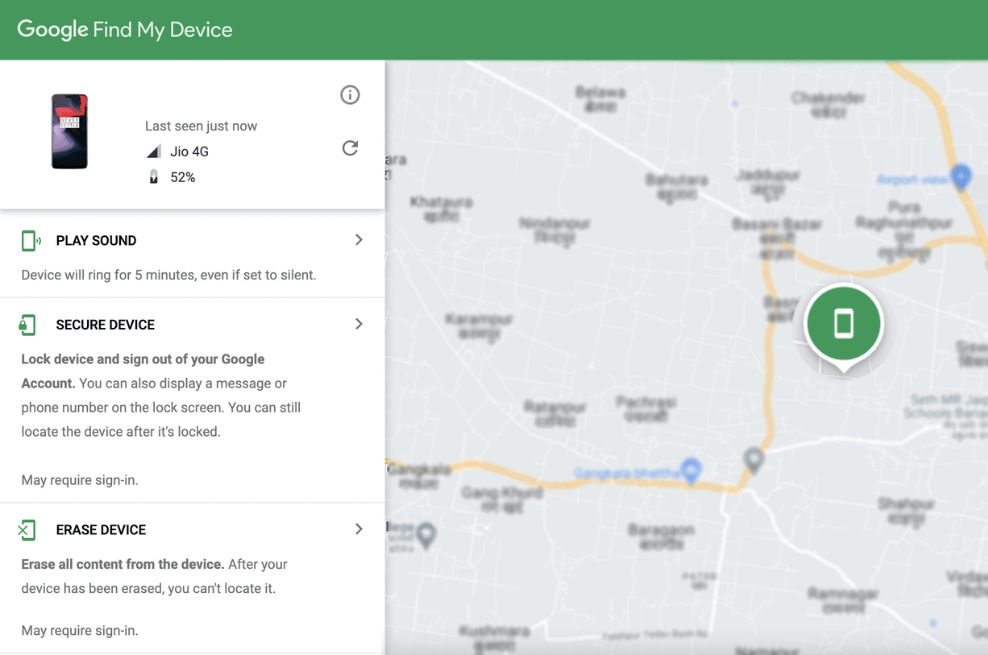
Task: Click the Play Sound phone icon
Action: [x=31, y=241]
